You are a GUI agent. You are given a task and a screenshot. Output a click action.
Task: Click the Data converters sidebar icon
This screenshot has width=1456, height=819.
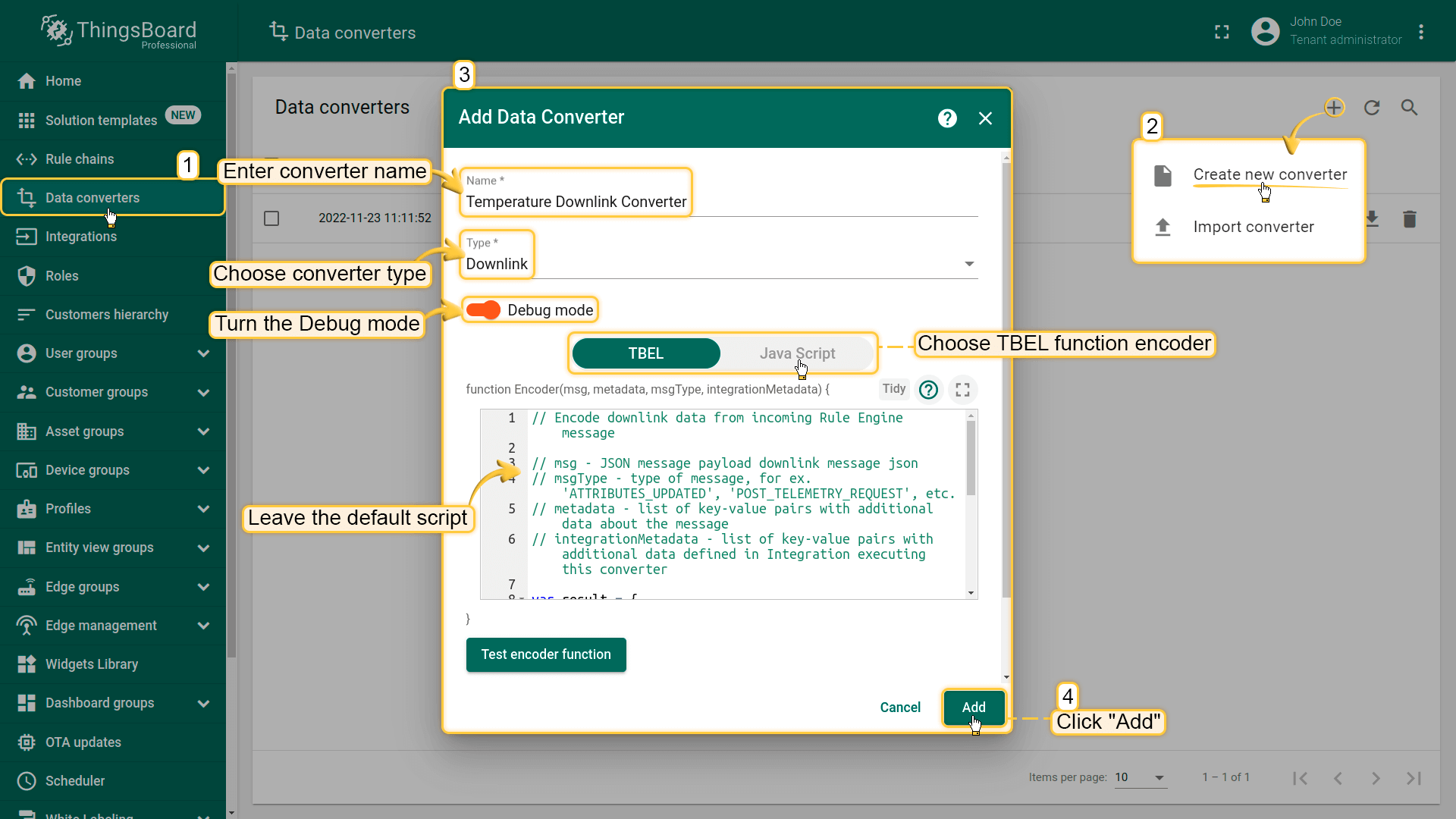point(27,198)
